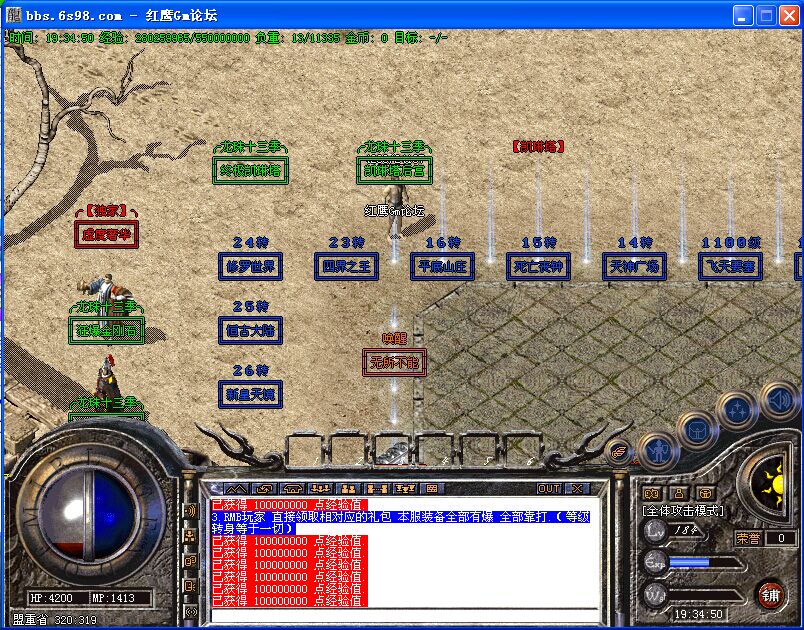804x630 pixels.
Task: Open the red 铺 shop button
Action: [x=771, y=596]
